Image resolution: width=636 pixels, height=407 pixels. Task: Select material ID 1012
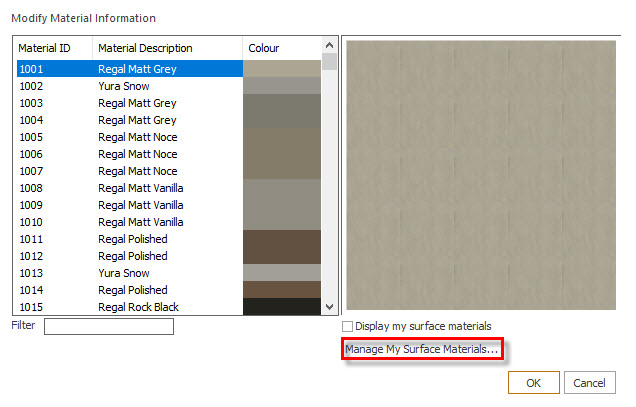[31, 256]
